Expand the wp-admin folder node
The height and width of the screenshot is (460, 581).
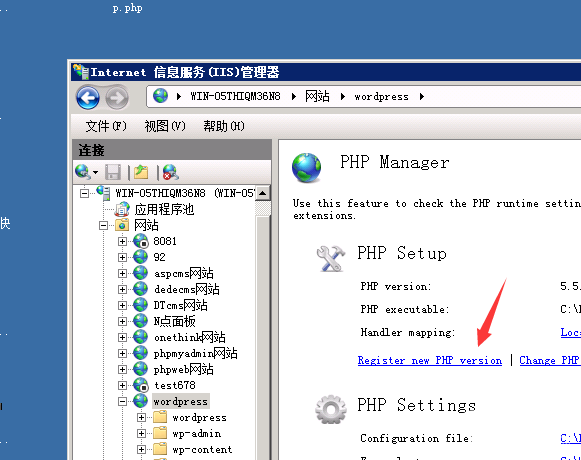point(141,433)
